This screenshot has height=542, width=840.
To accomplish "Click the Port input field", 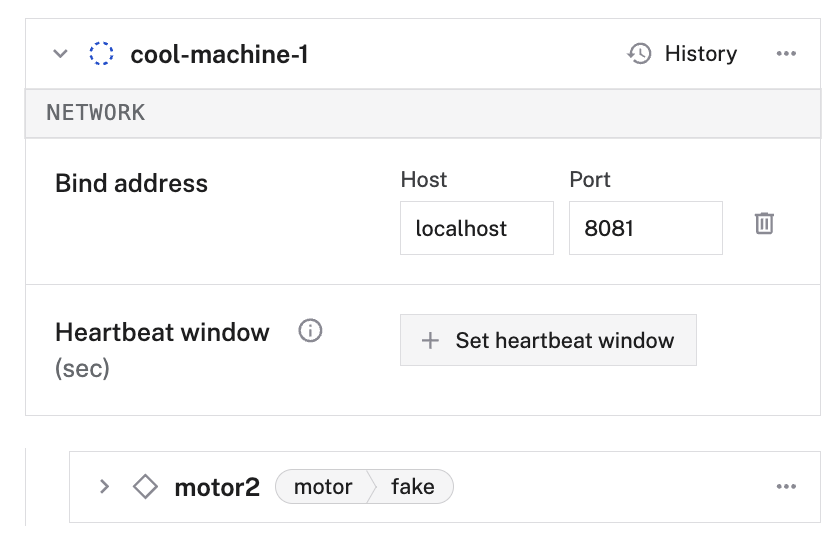I will tap(645, 228).
